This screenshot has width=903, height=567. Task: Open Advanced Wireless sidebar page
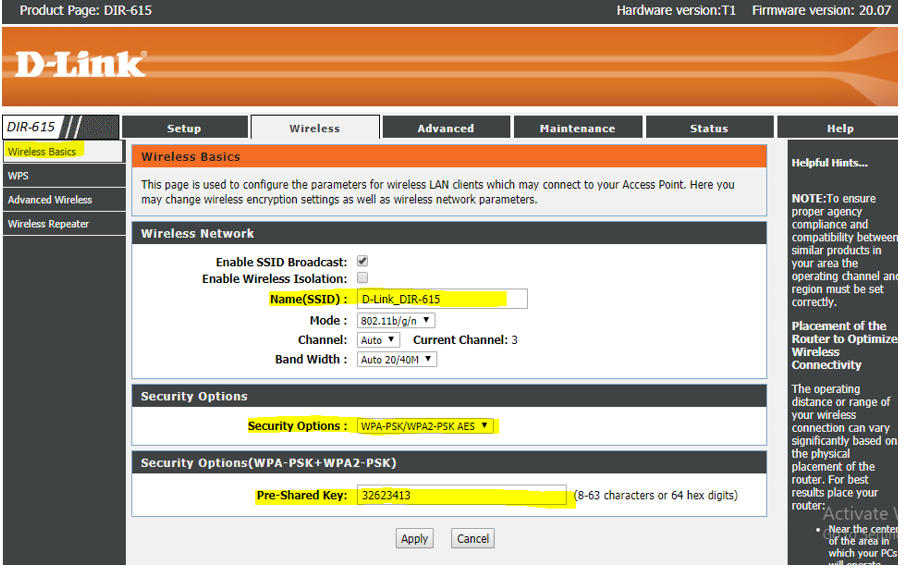tap(63, 200)
